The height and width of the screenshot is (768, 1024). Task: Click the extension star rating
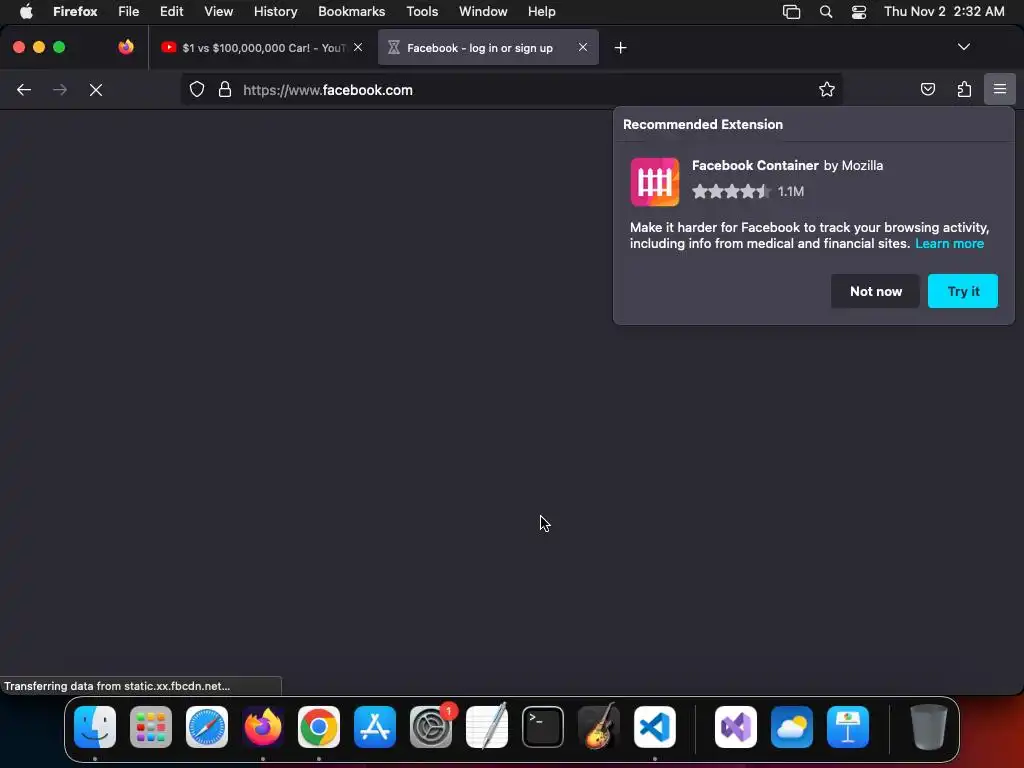(731, 191)
